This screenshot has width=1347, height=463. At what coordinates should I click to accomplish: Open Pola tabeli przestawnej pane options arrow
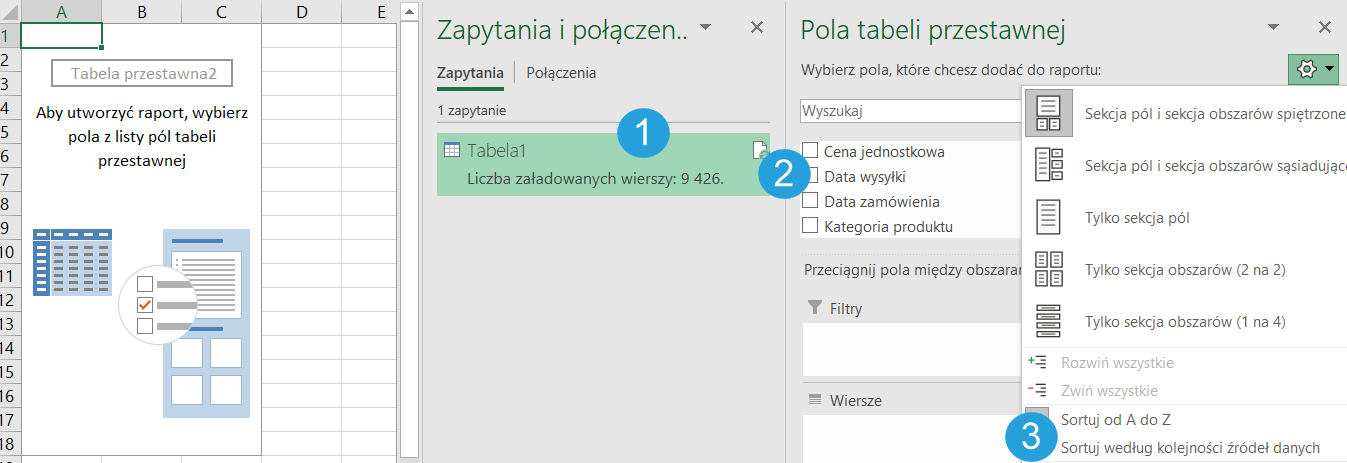[1273, 27]
